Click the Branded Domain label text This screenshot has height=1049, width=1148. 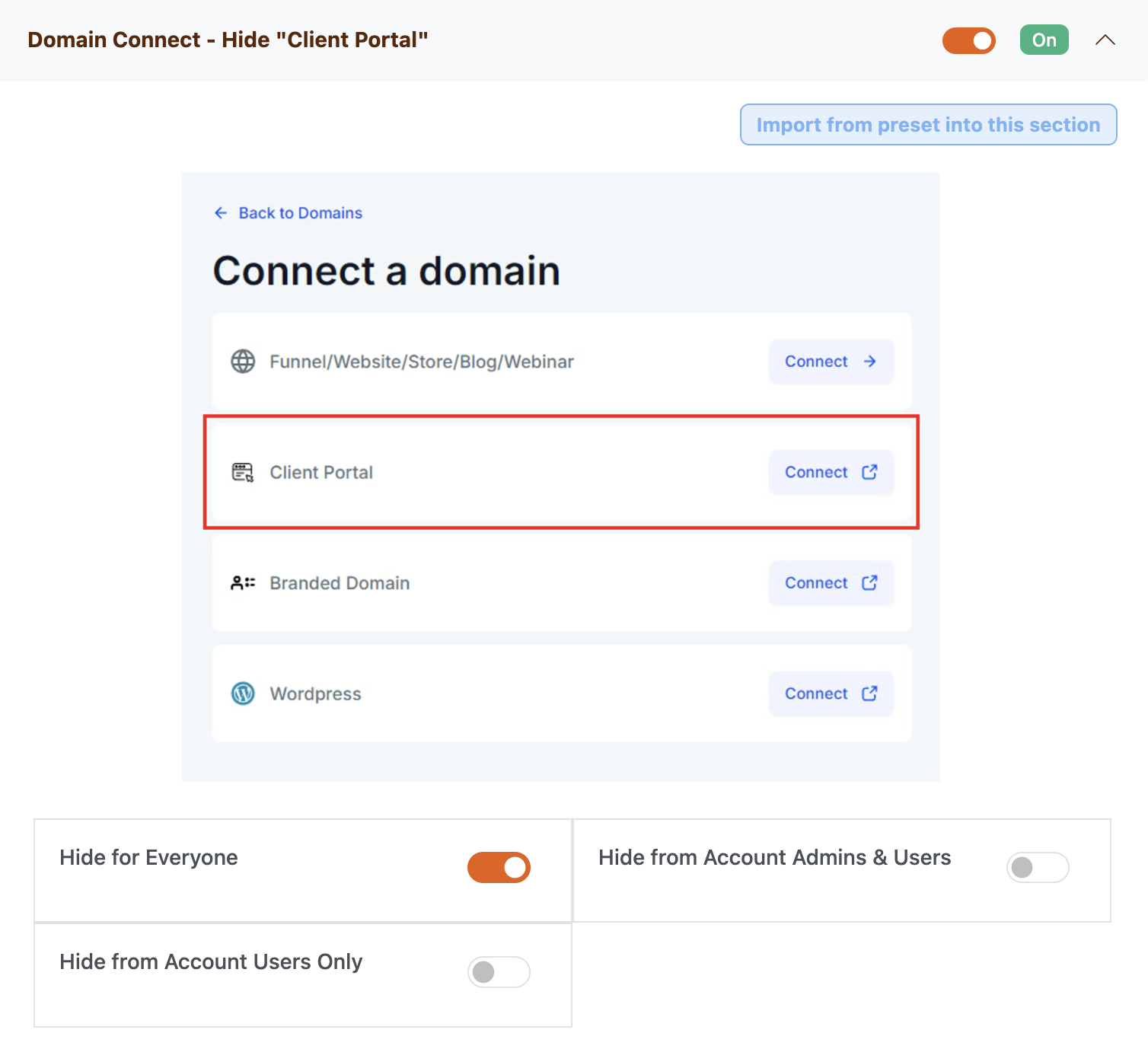340,583
